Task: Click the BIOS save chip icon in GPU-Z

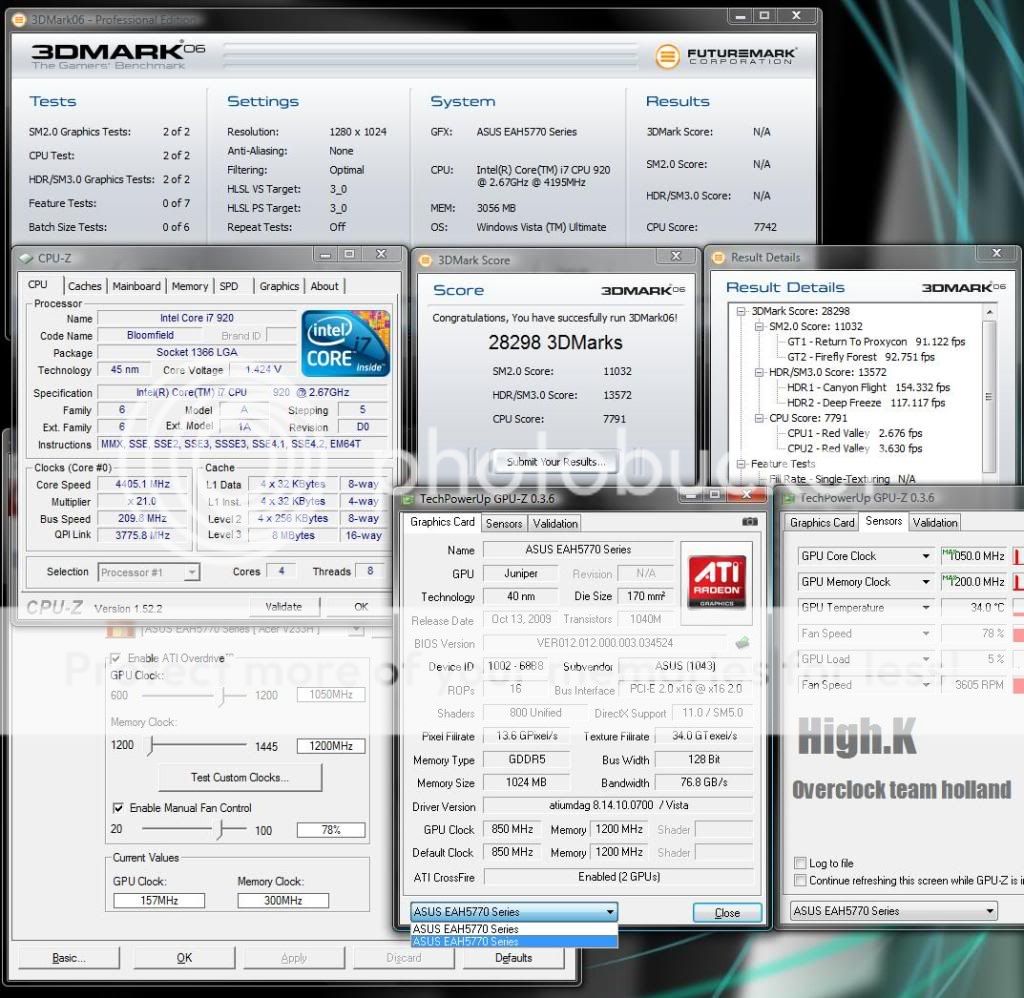Action: point(742,643)
